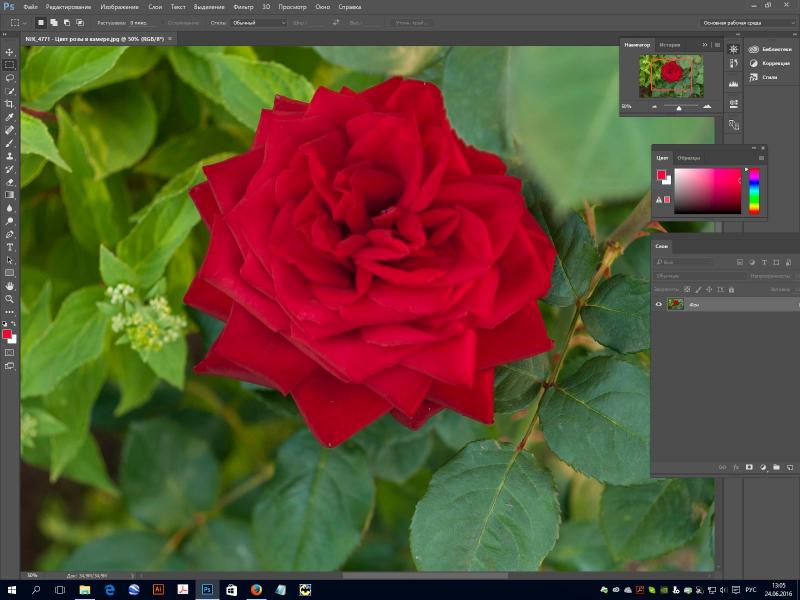
Task: Open the Стили panel
Action: 763,77
